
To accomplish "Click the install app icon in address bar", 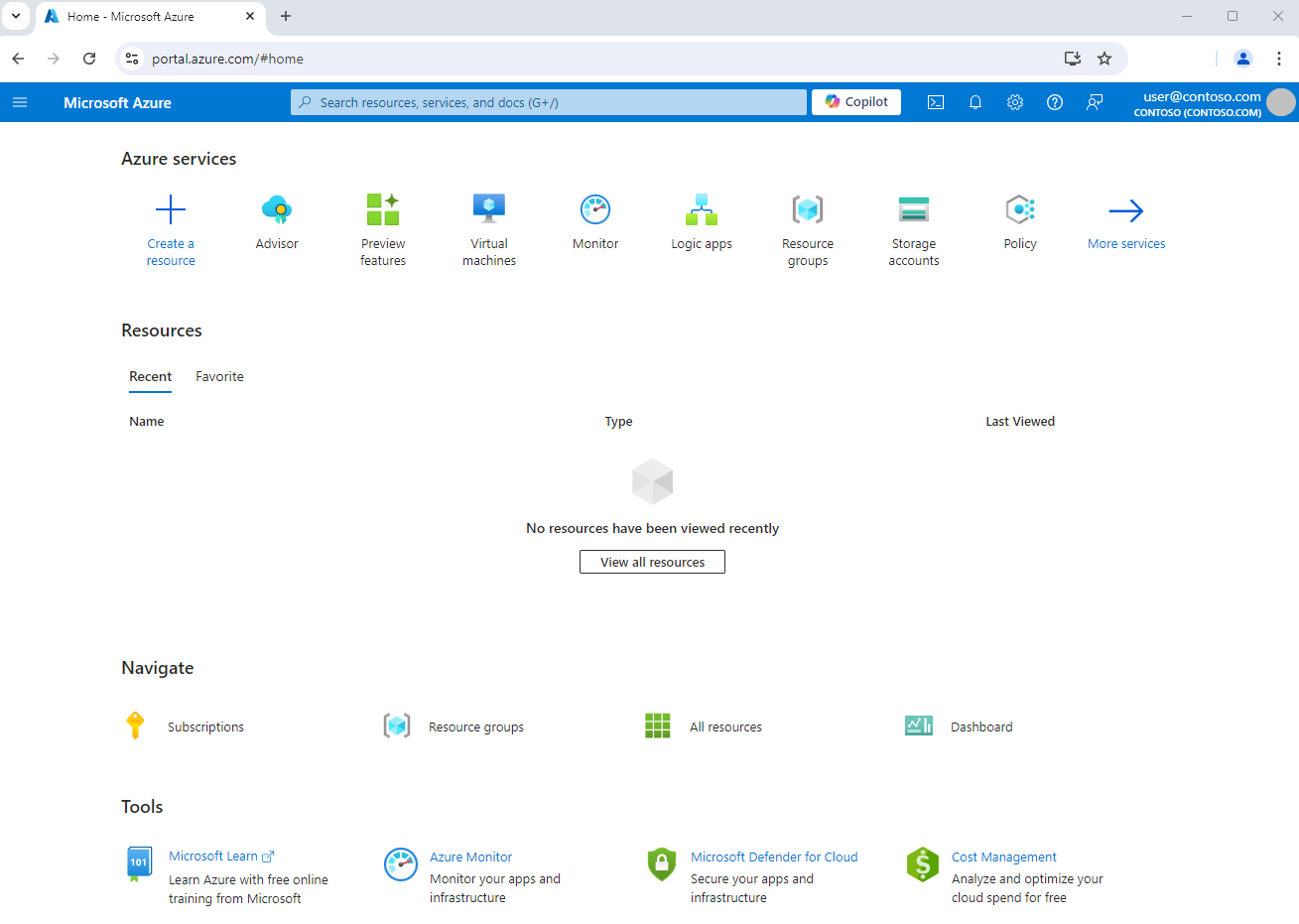I will click(x=1073, y=59).
